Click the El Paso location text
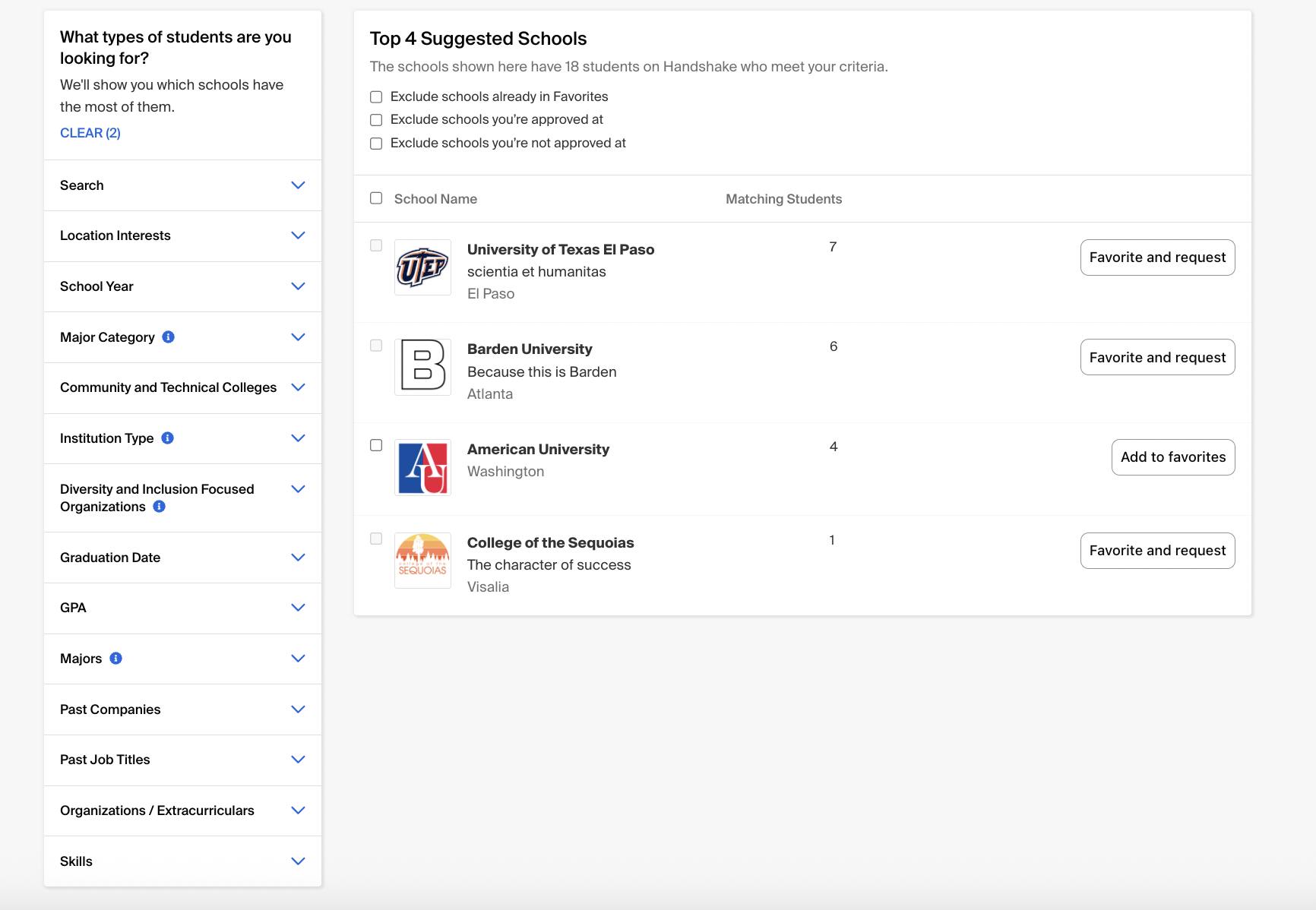Screen dimensions: 1316x910 [x=491, y=294]
